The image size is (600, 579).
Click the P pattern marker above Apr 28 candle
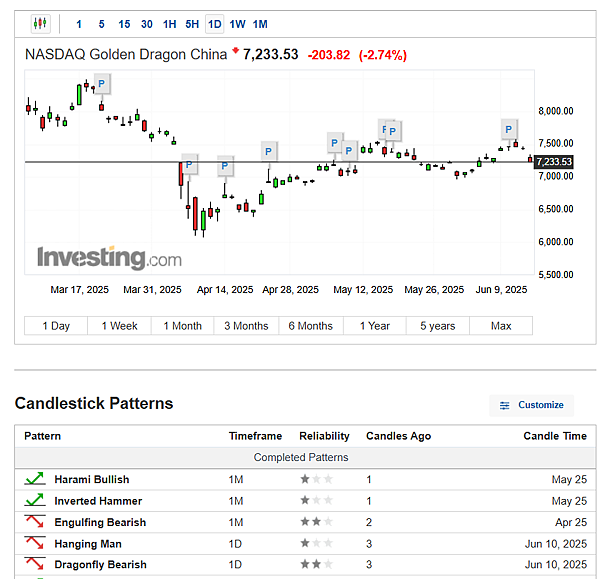coord(269,152)
